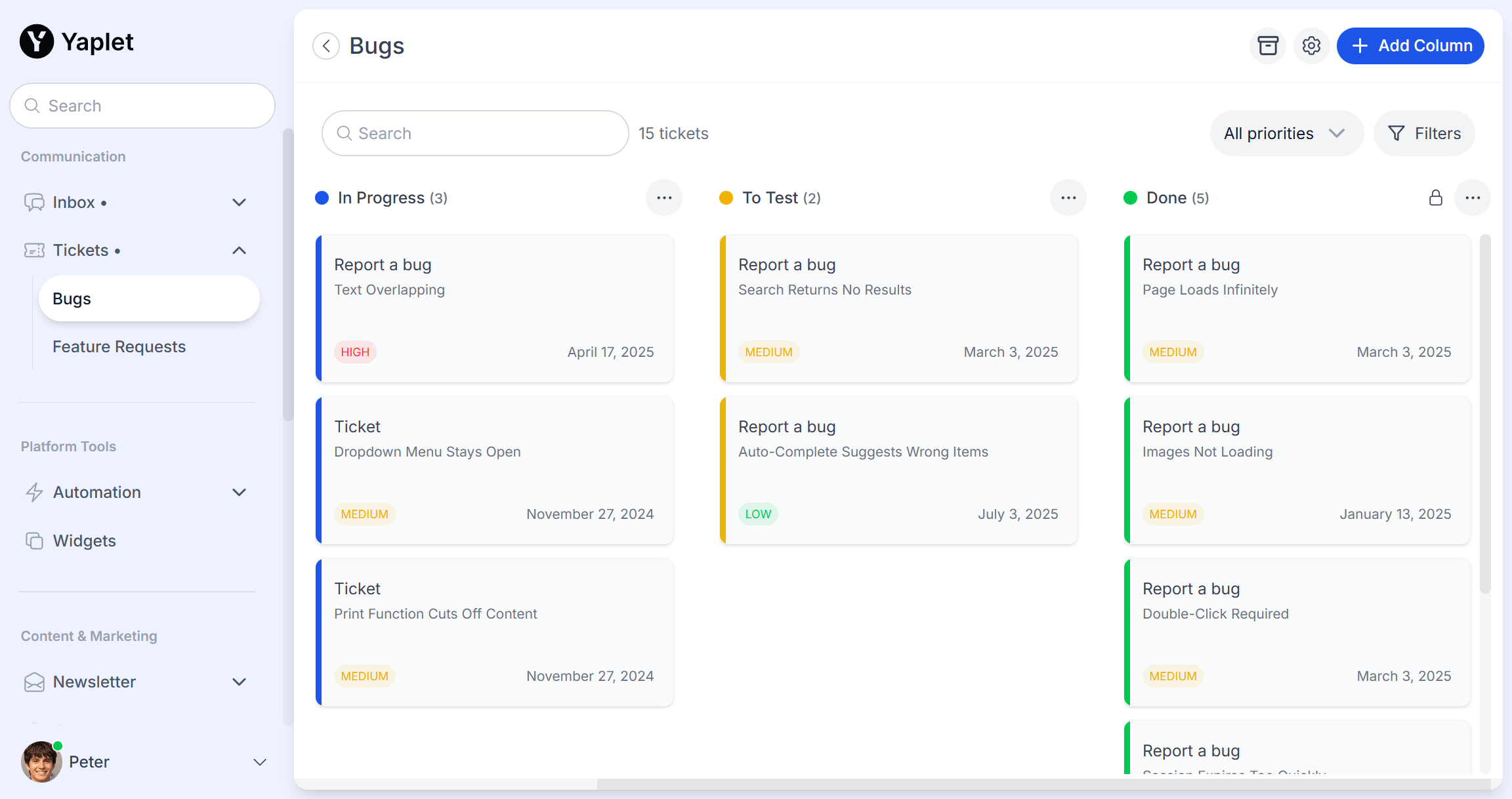Click the lock icon on Done column
The height and width of the screenshot is (799, 1512).
[x=1435, y=198]
